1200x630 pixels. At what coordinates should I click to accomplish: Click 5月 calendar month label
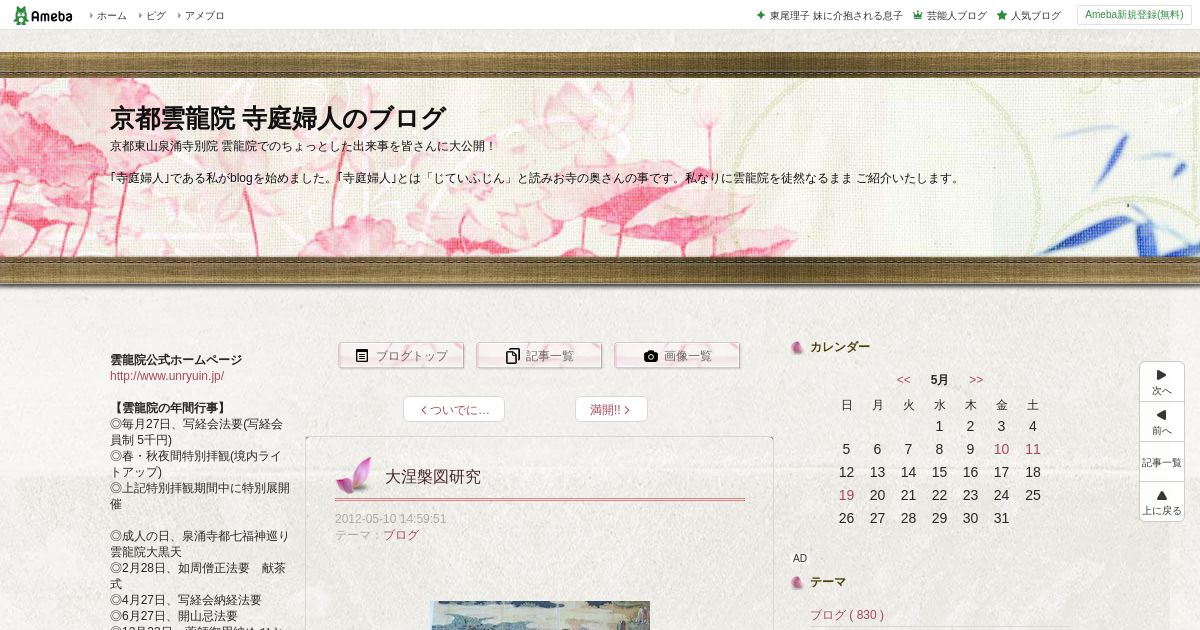(x=939, y=380)
